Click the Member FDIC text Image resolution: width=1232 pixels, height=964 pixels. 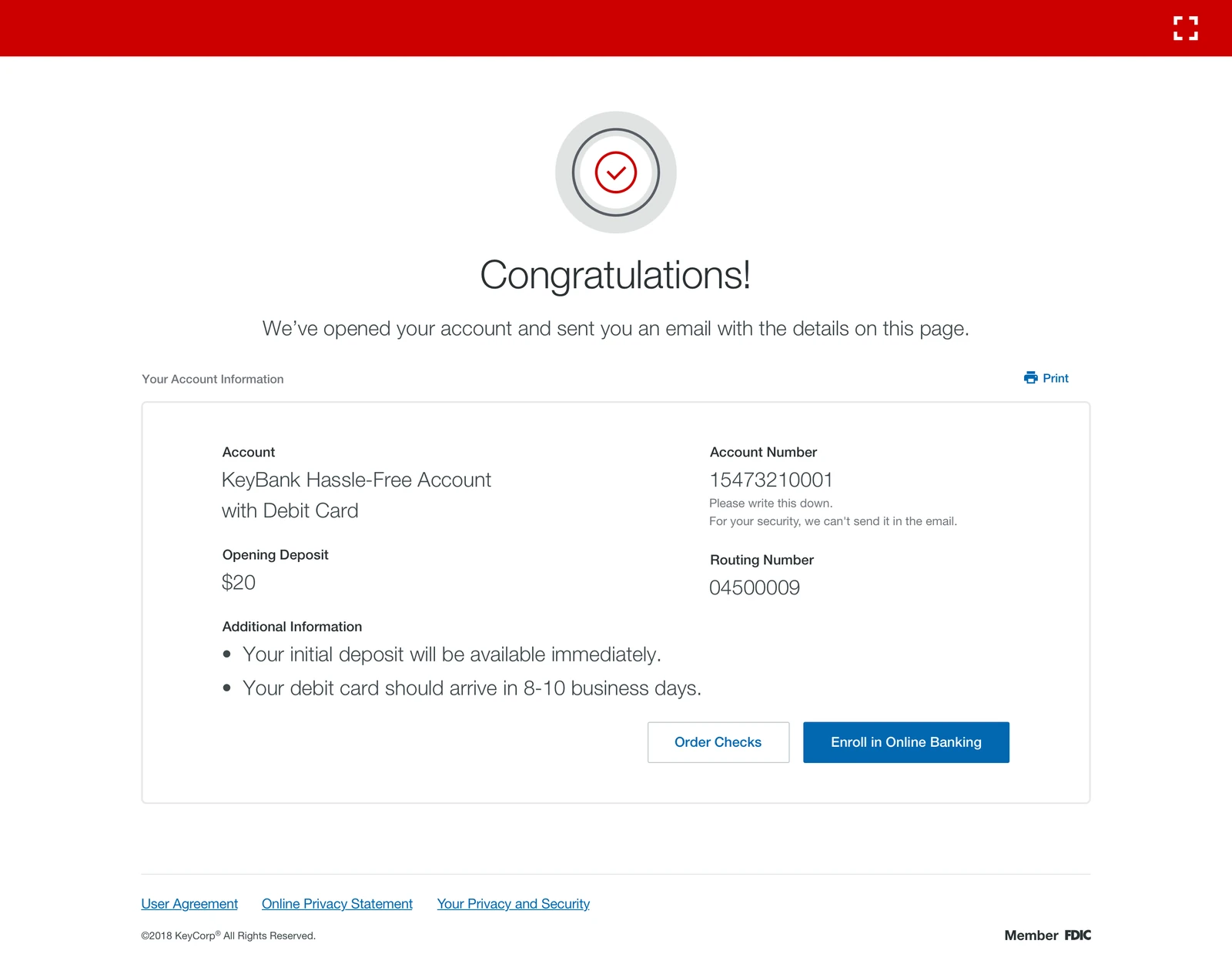(1047, 936)
